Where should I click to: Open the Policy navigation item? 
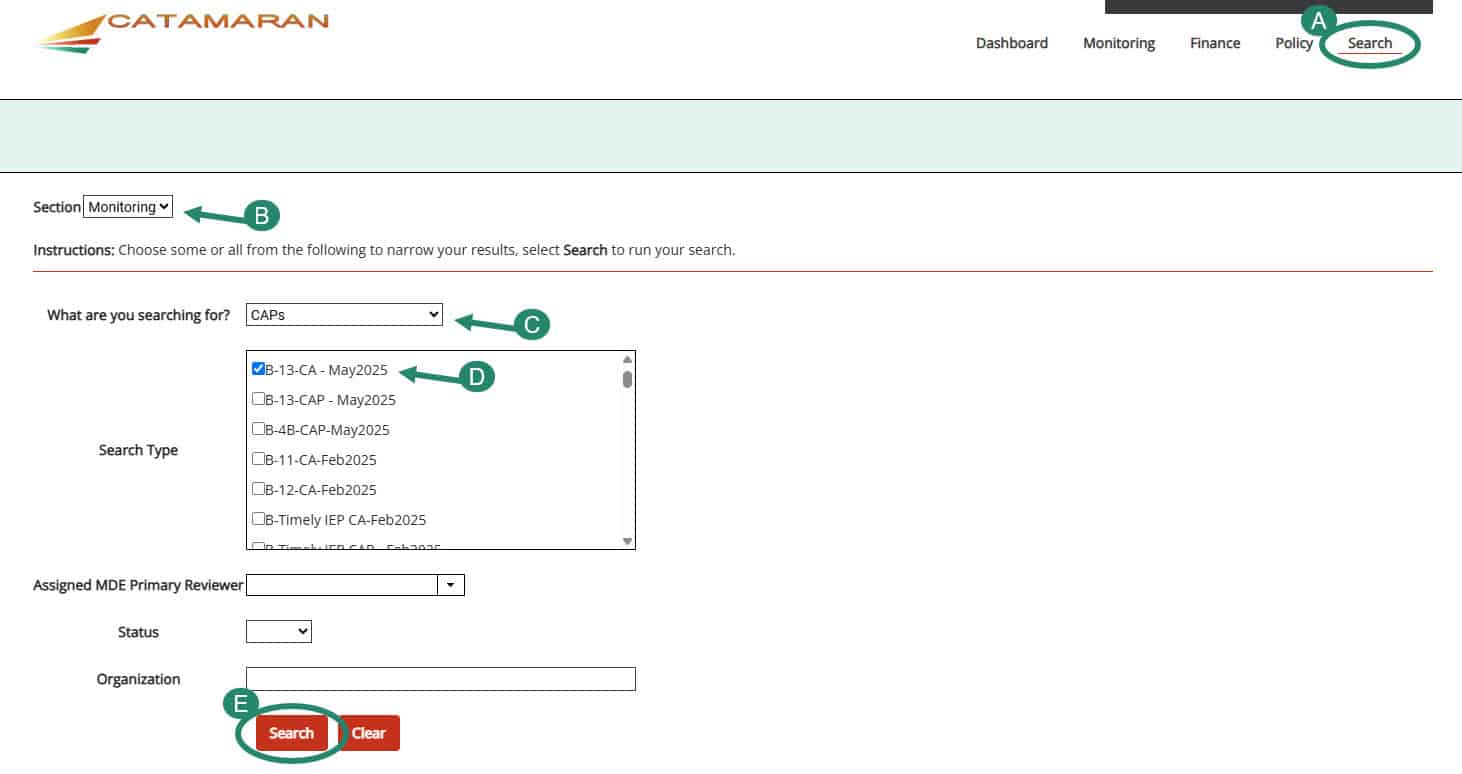1294,43
